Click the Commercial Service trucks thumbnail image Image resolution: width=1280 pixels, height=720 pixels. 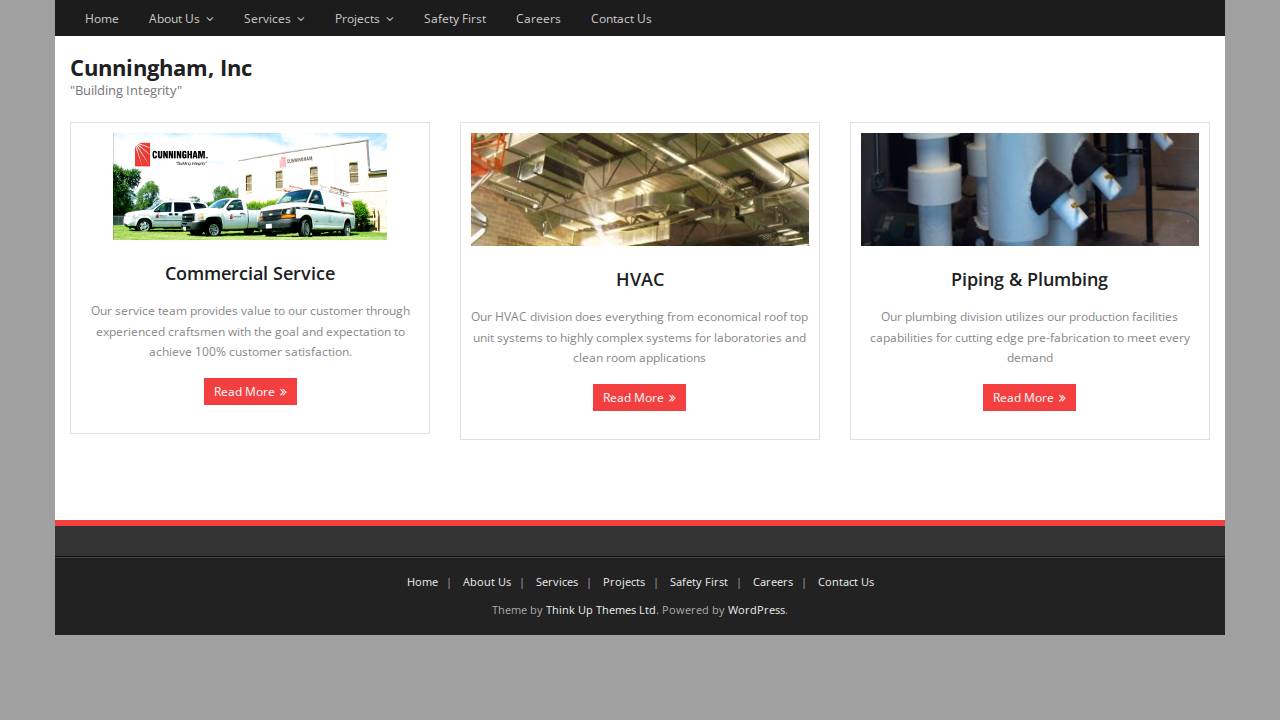pos(250,186)
